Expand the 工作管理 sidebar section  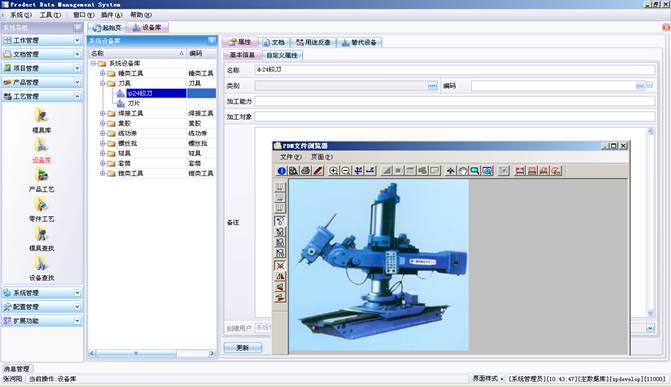click(42, 40)
